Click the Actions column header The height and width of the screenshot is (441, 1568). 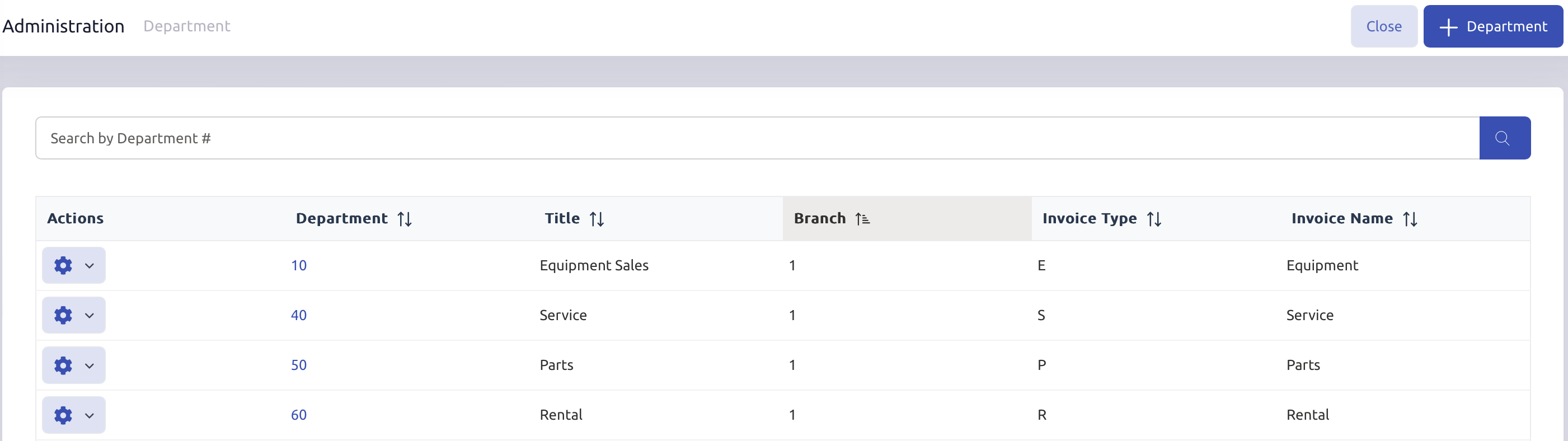coord(76,219)
